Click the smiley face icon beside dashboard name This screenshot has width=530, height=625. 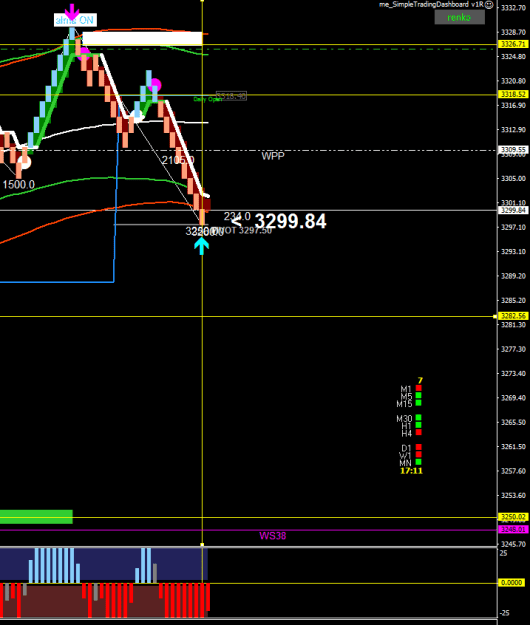click(x=489, y=5)
